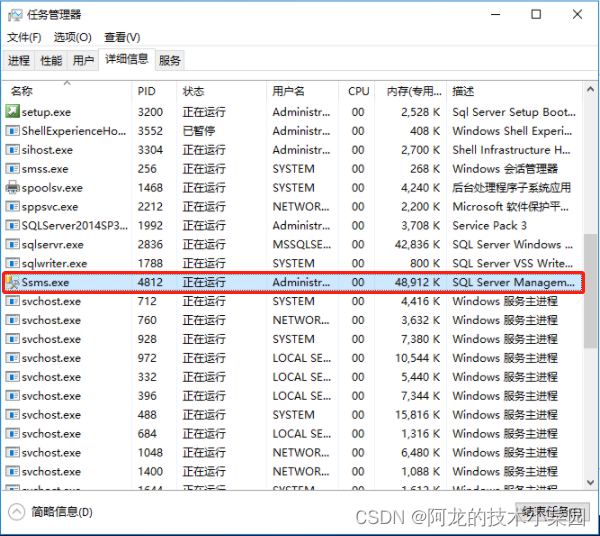Screen dimensions: 600x536
Task: Click icon of svchost.exe PID 928
Action: [12, 339]
